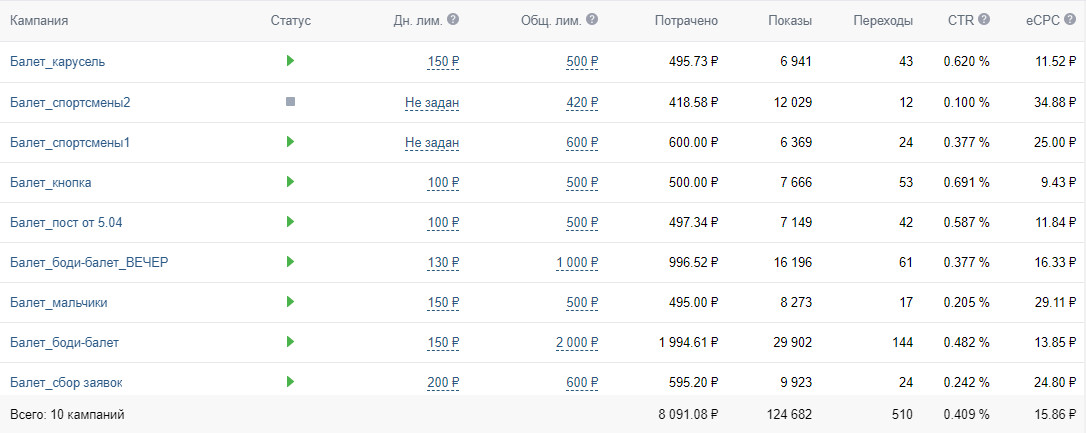Click green play status icon for Балет_карусель

(290, 61)
